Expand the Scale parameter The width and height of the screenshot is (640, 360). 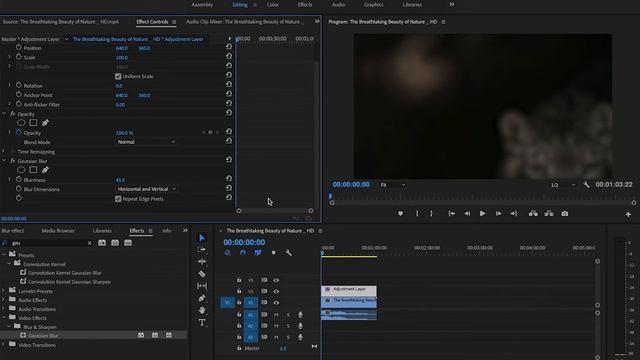[9, 57]
